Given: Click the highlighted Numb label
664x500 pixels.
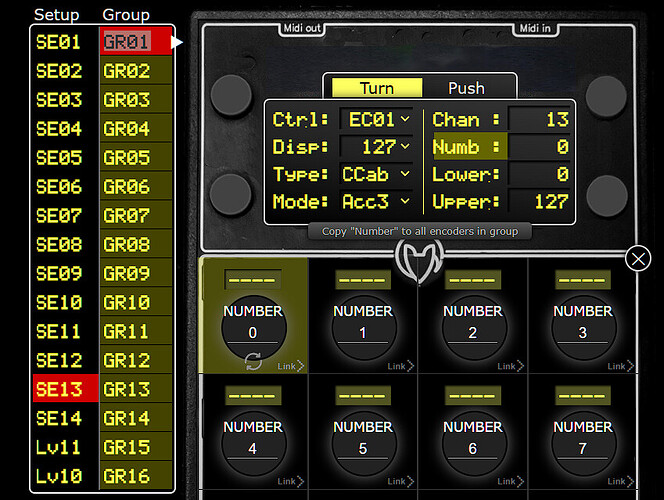Looking at the screenshot, I should coord(470,146).
